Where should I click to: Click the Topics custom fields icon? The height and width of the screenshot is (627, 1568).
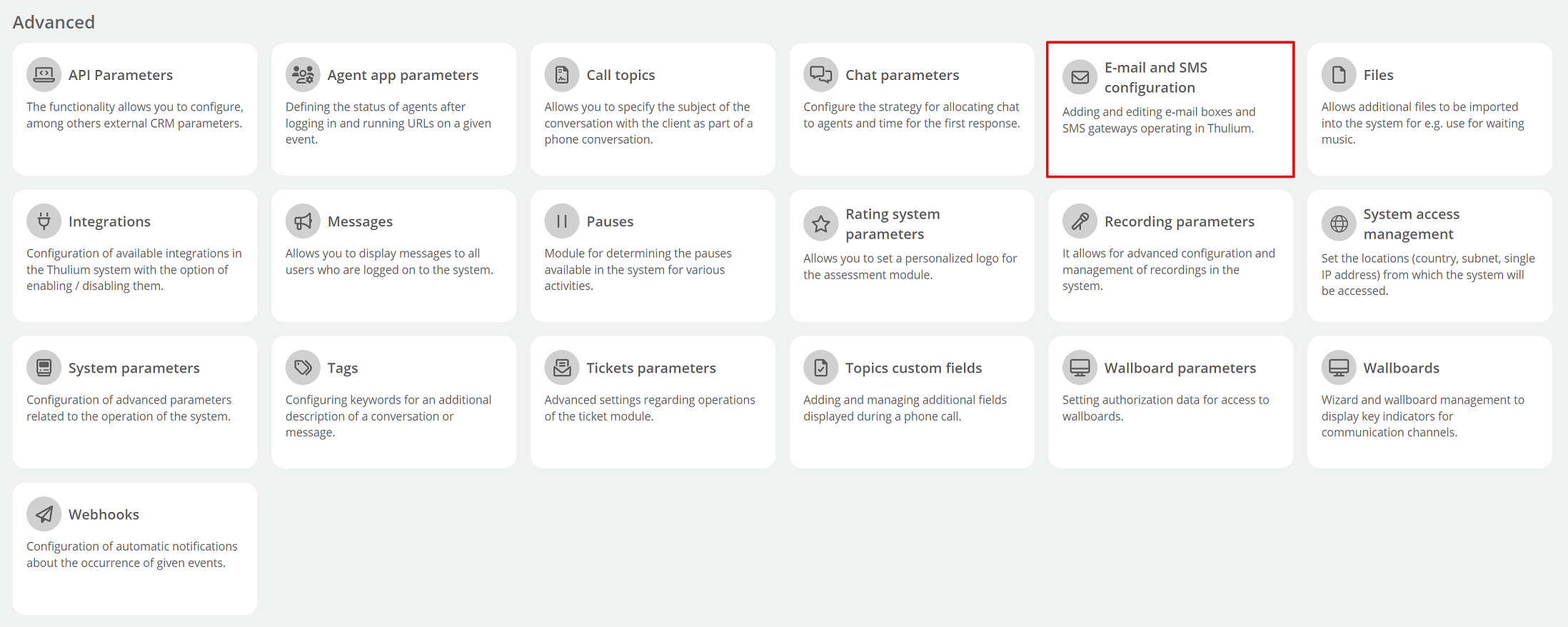pos(821,367)
